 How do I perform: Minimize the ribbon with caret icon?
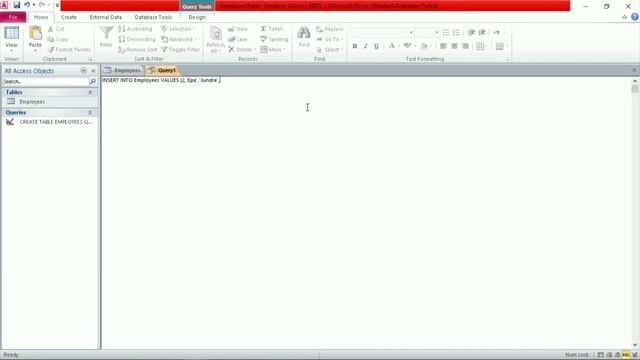coord(624,17)
